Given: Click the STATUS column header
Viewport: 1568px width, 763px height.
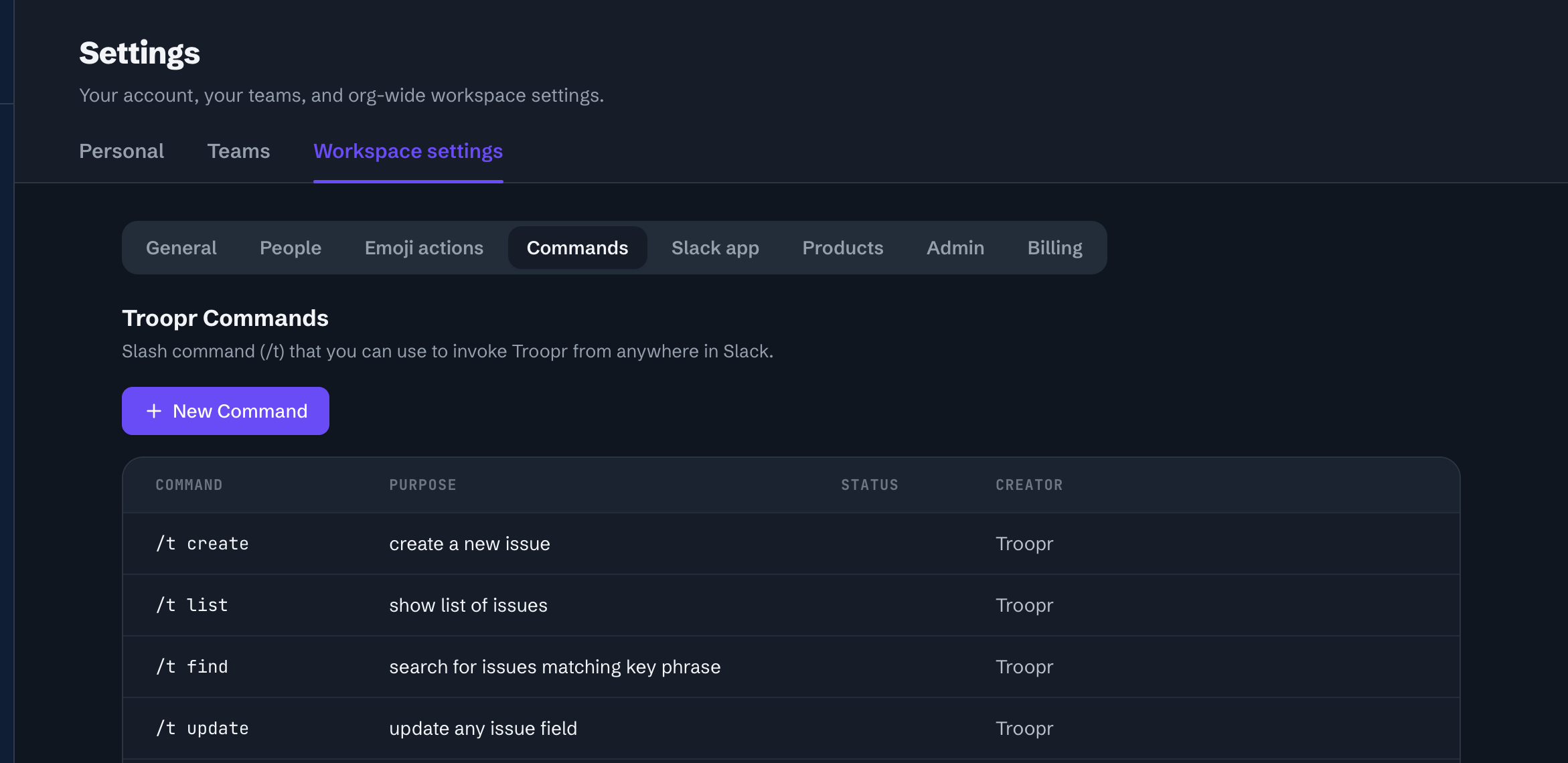Looking at the screenshot, I should point(869,485).
